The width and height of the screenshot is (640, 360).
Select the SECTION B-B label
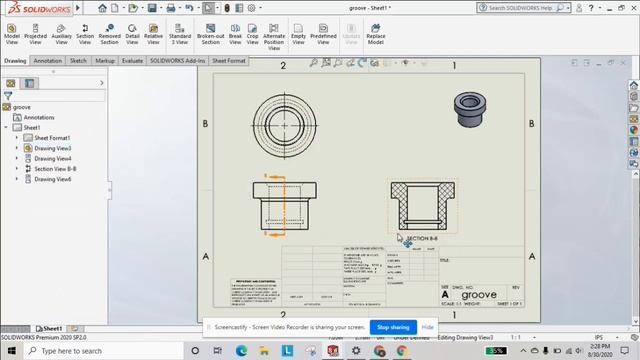click(x=422, y=238)
